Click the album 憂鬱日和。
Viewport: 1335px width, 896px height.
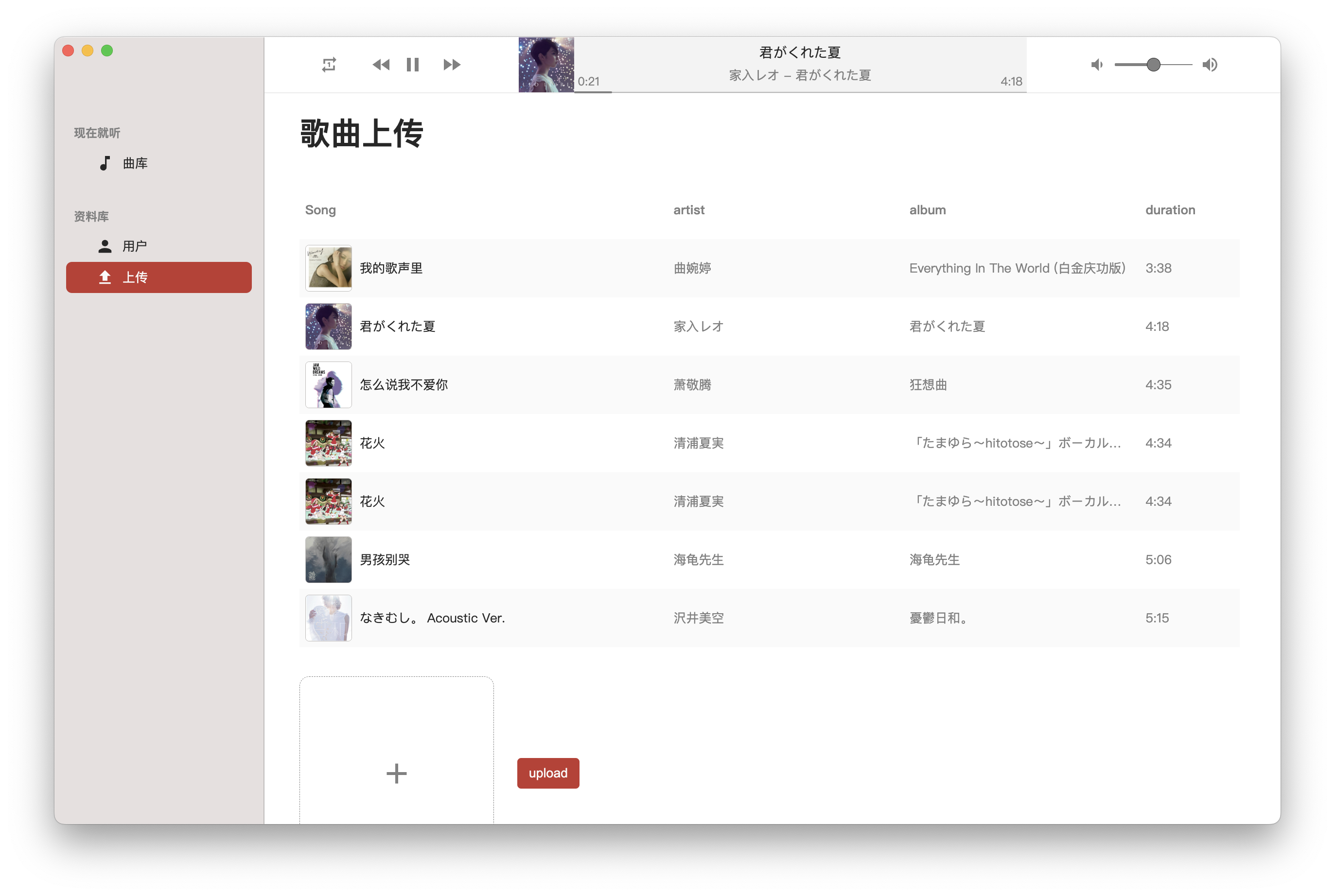pyautogui.click(x=938, y=618)
